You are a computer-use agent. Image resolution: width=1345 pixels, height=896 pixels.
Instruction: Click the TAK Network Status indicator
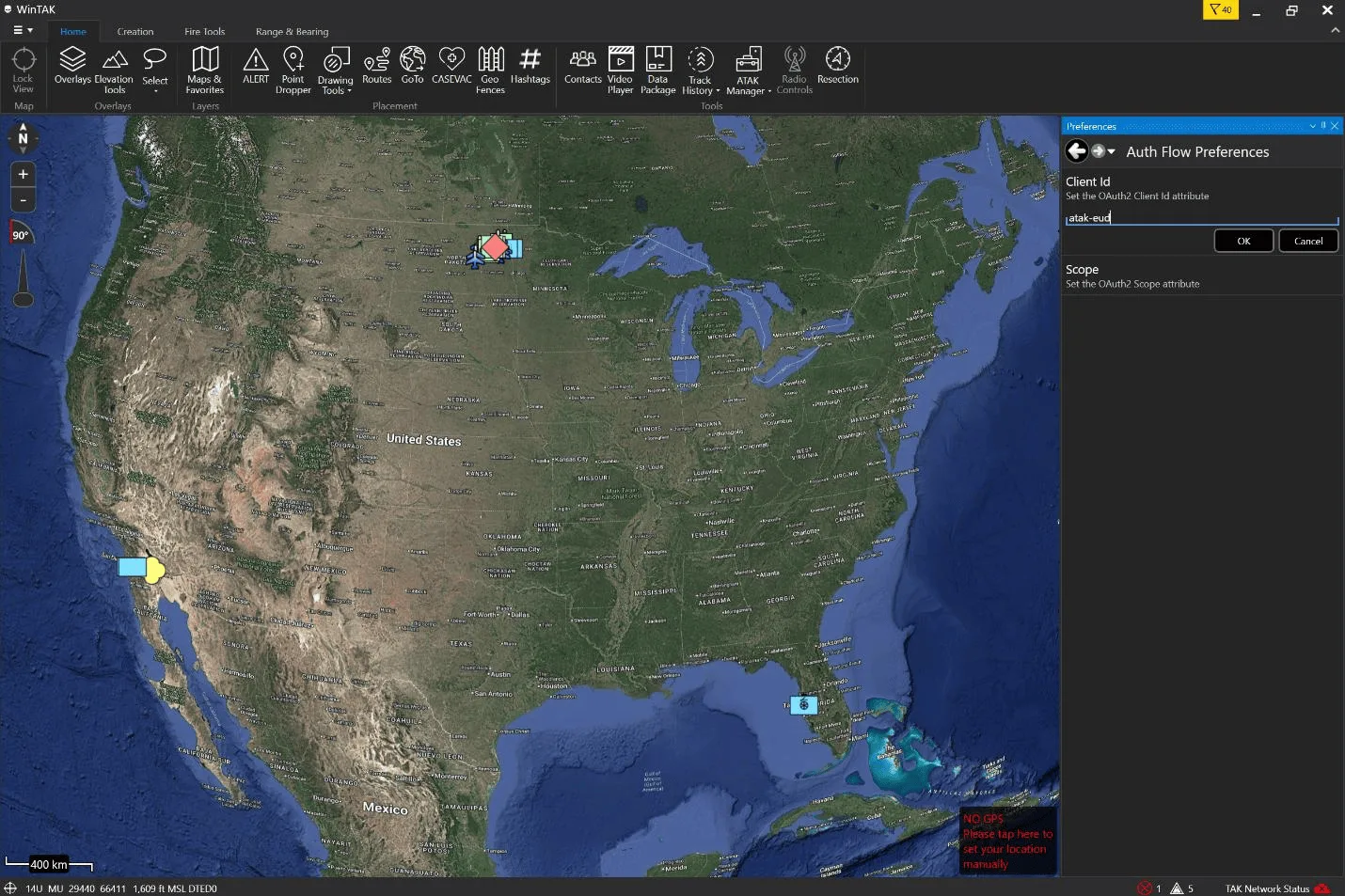[1277, 888]
